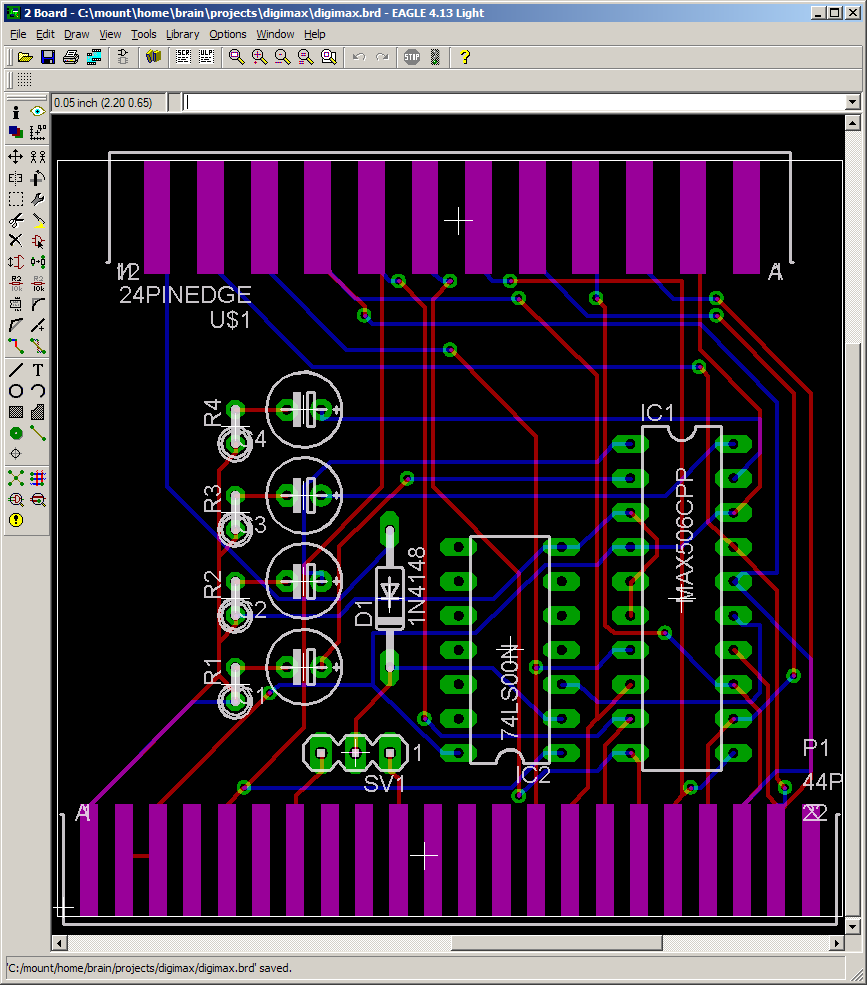Click the Open file toolbar icon
Screen dimensions: 867x985
25,57
